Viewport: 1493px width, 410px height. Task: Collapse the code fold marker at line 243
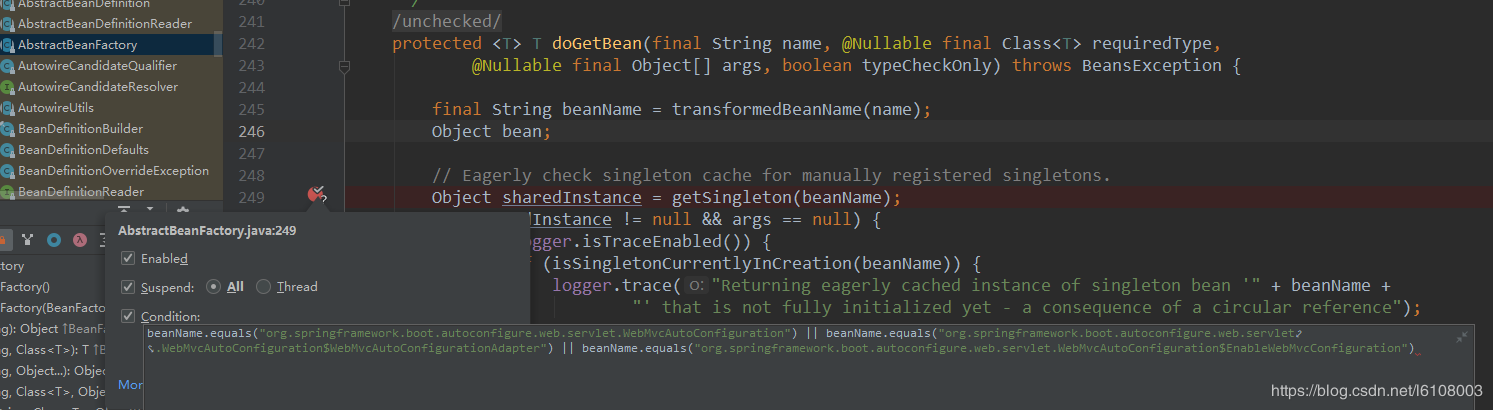tap(344, 66)
